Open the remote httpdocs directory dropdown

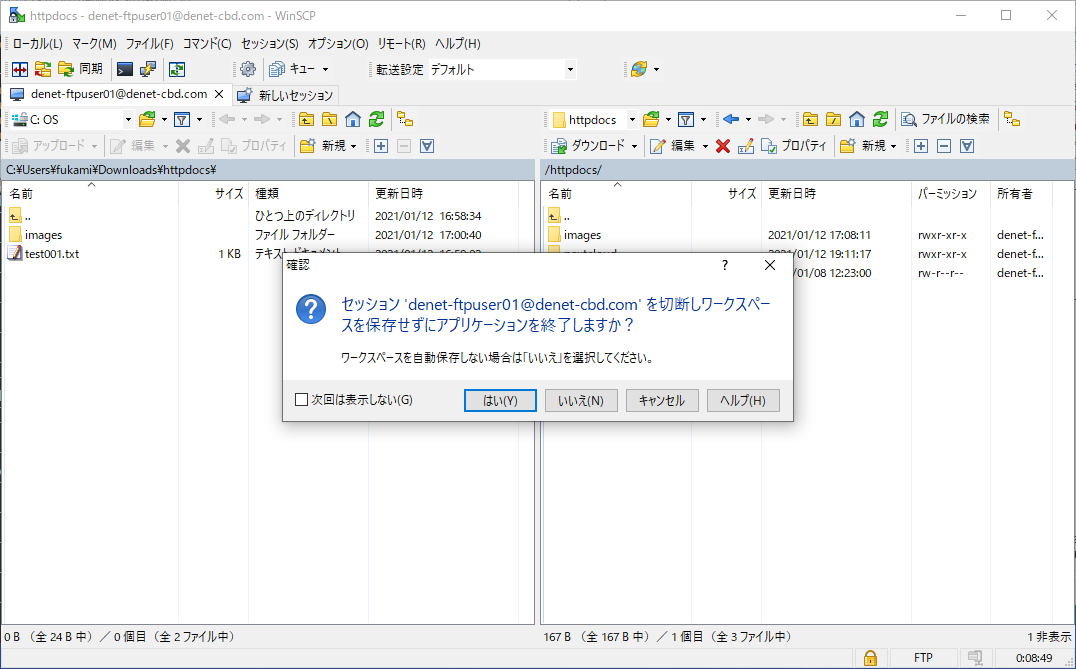632,119
